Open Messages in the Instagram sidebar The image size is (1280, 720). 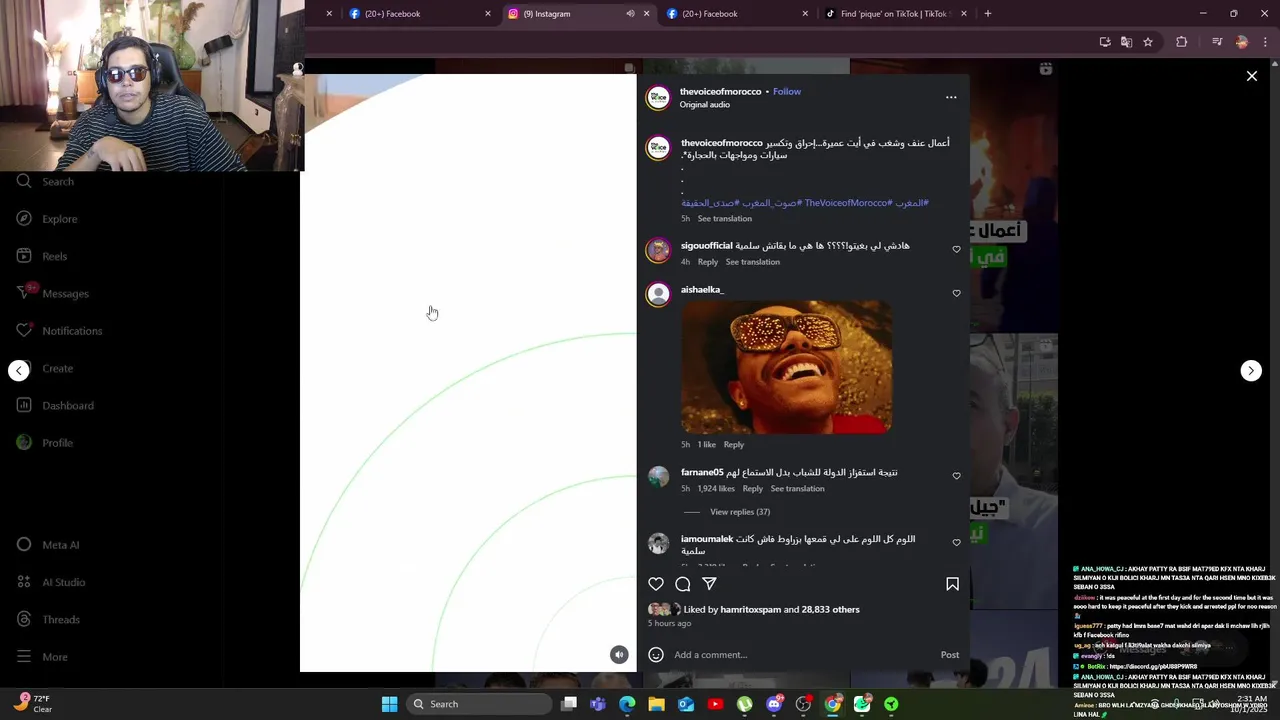coord(53,293)
